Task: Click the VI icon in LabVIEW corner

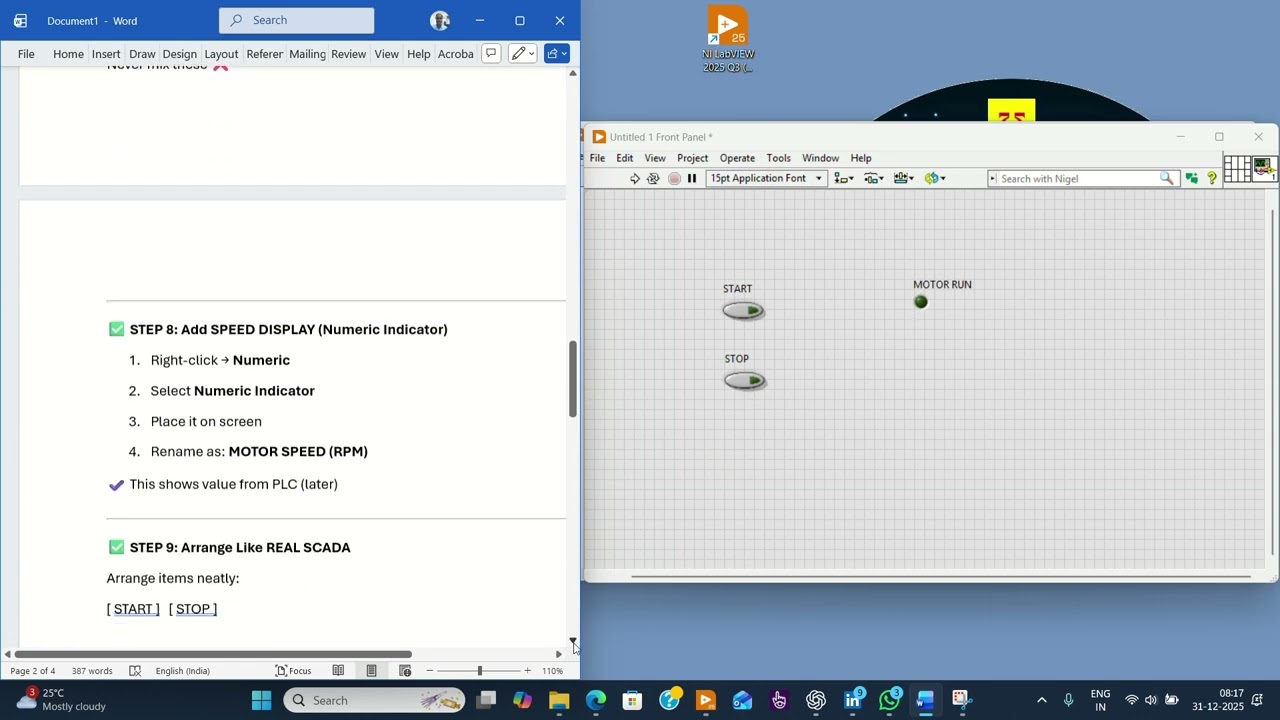Action: [x=1263, y=169]
